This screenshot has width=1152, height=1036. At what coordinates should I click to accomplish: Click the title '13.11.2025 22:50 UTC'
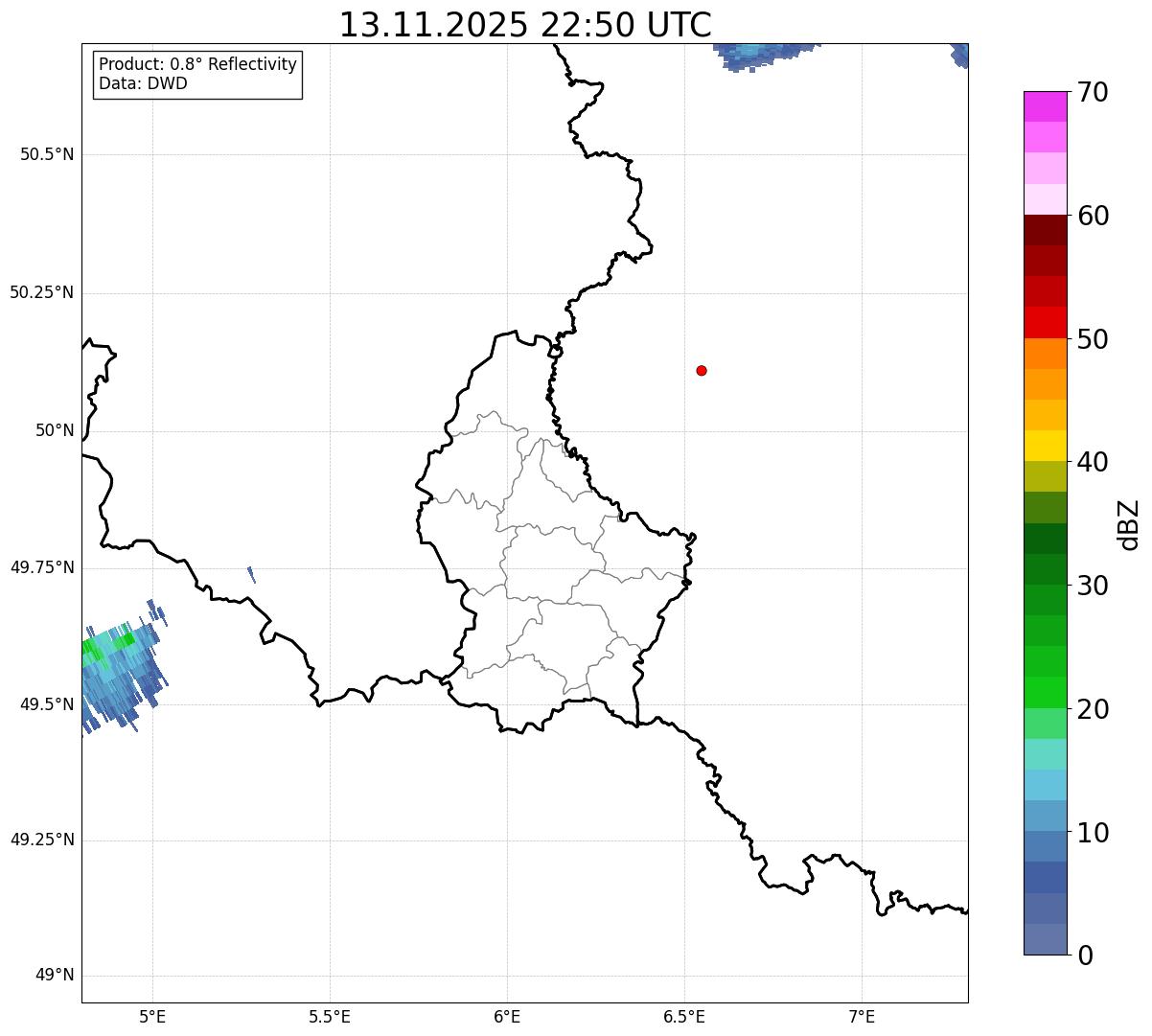(525, 25)
